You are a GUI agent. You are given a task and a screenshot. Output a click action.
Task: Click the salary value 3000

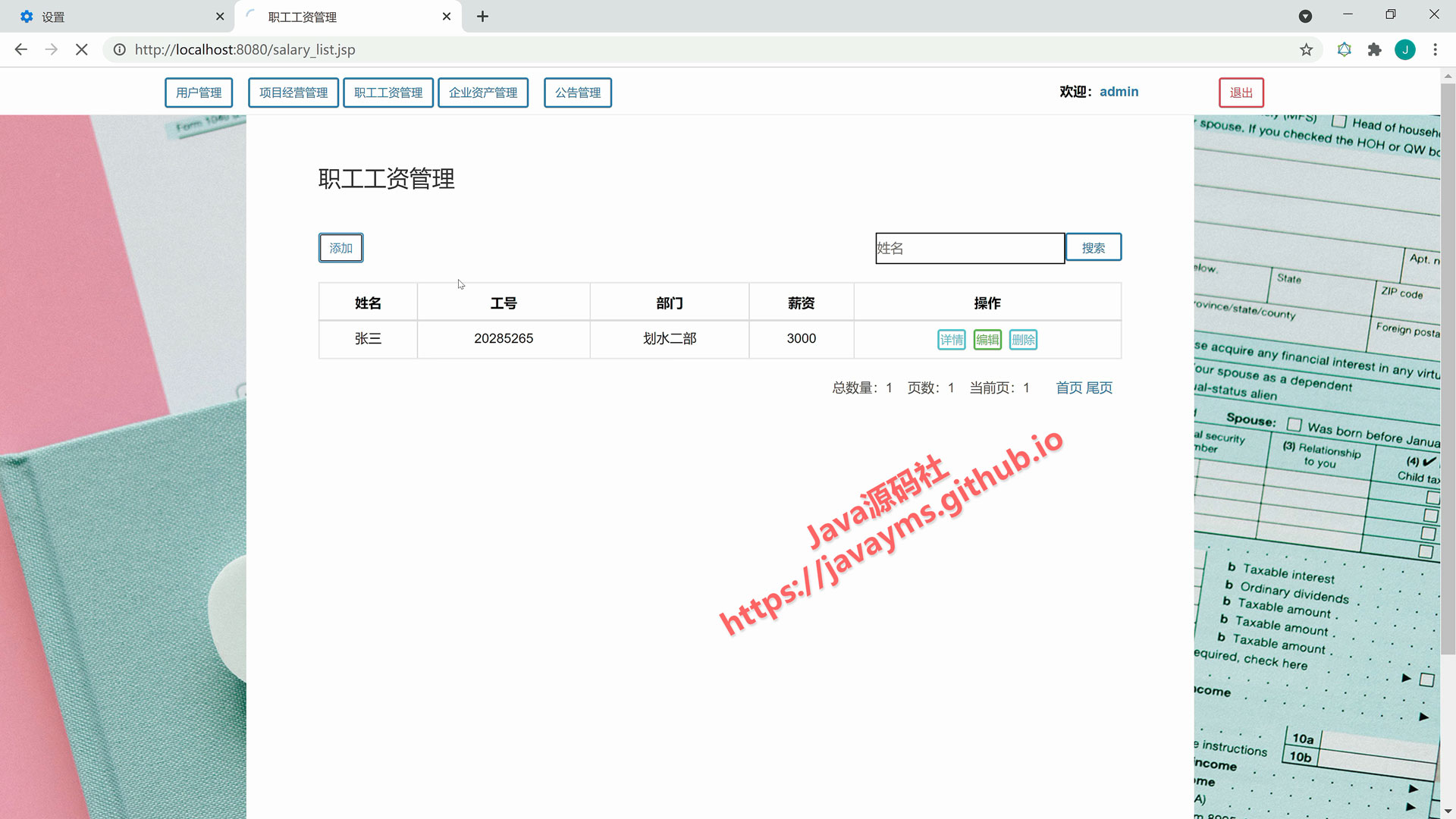[802, 339]
